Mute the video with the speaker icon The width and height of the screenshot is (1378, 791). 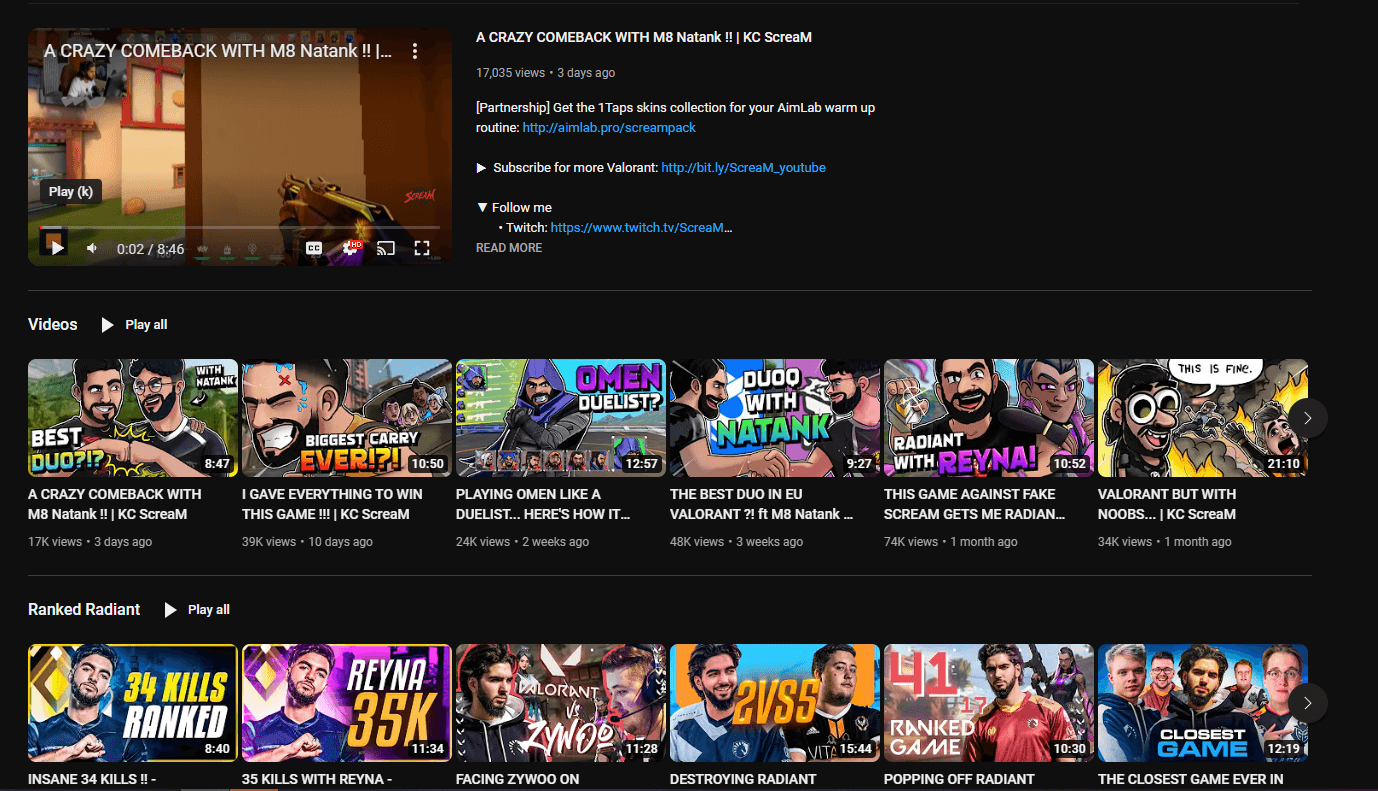92,248
